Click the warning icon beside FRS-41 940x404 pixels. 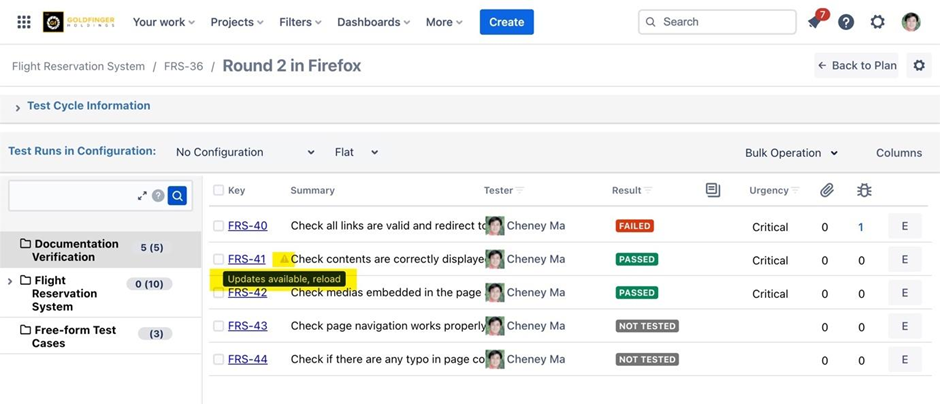click(284, 259)
